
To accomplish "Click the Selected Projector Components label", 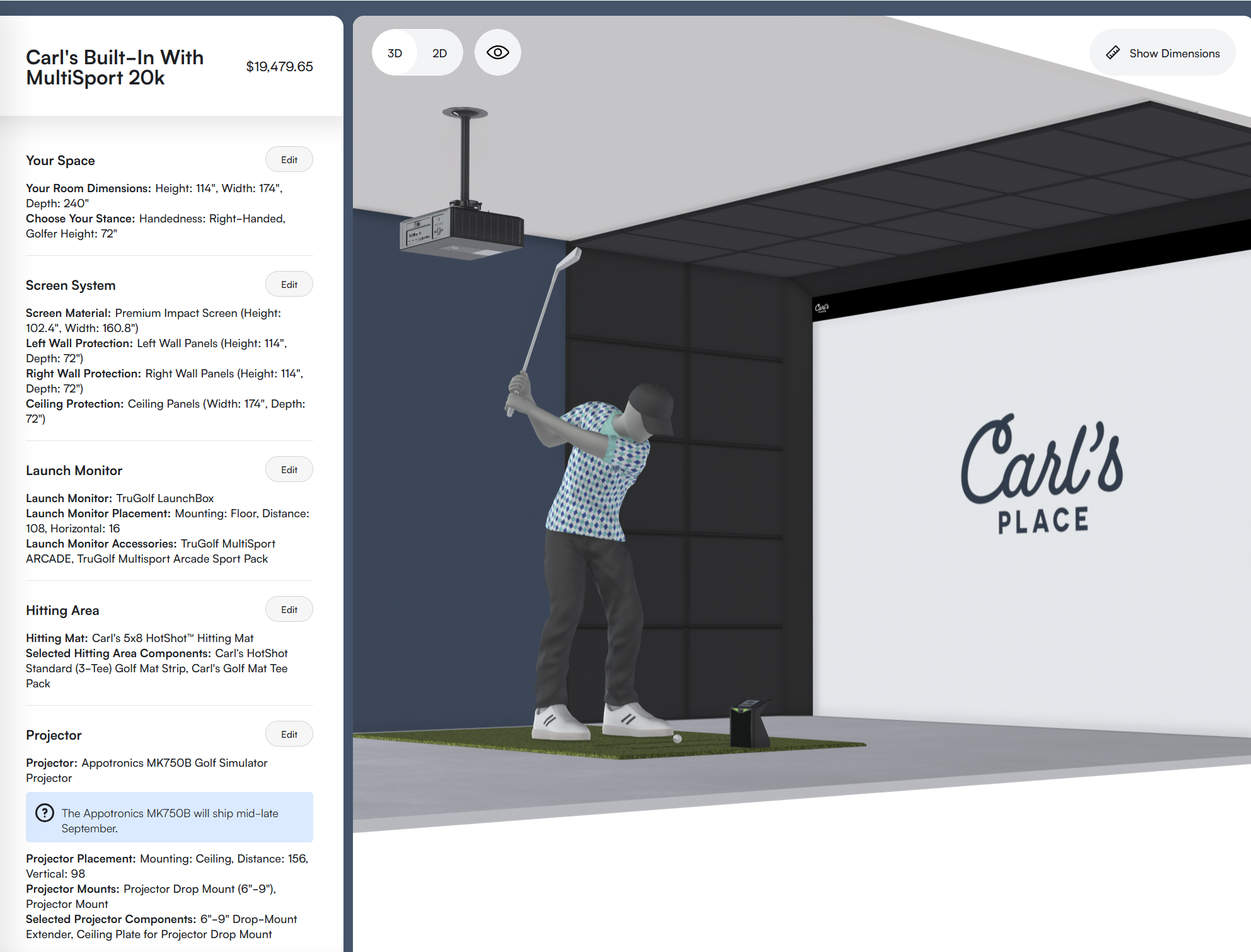I will (x=111, y=919).
